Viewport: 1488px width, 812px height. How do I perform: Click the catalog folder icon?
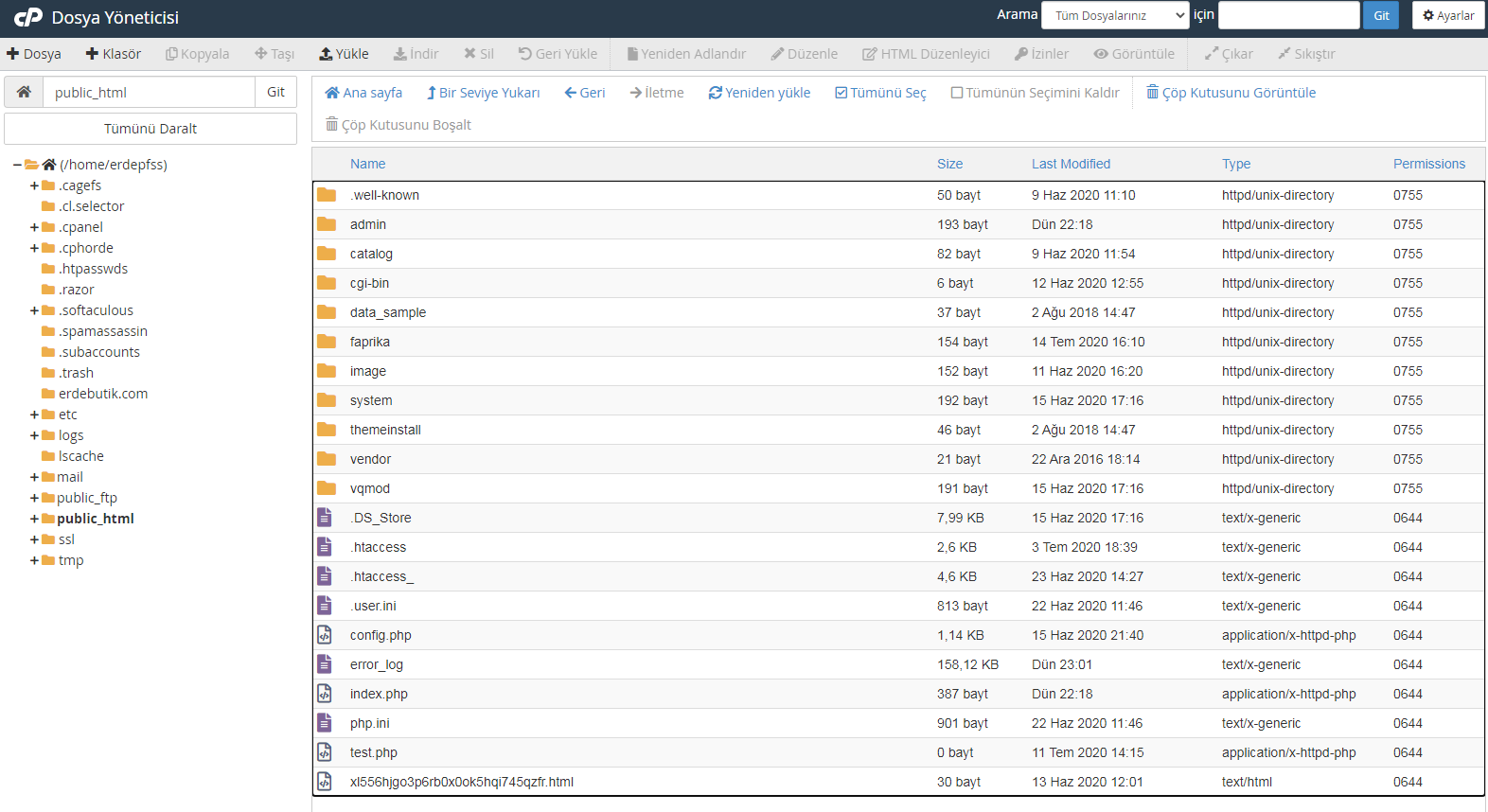pos(327,254)
